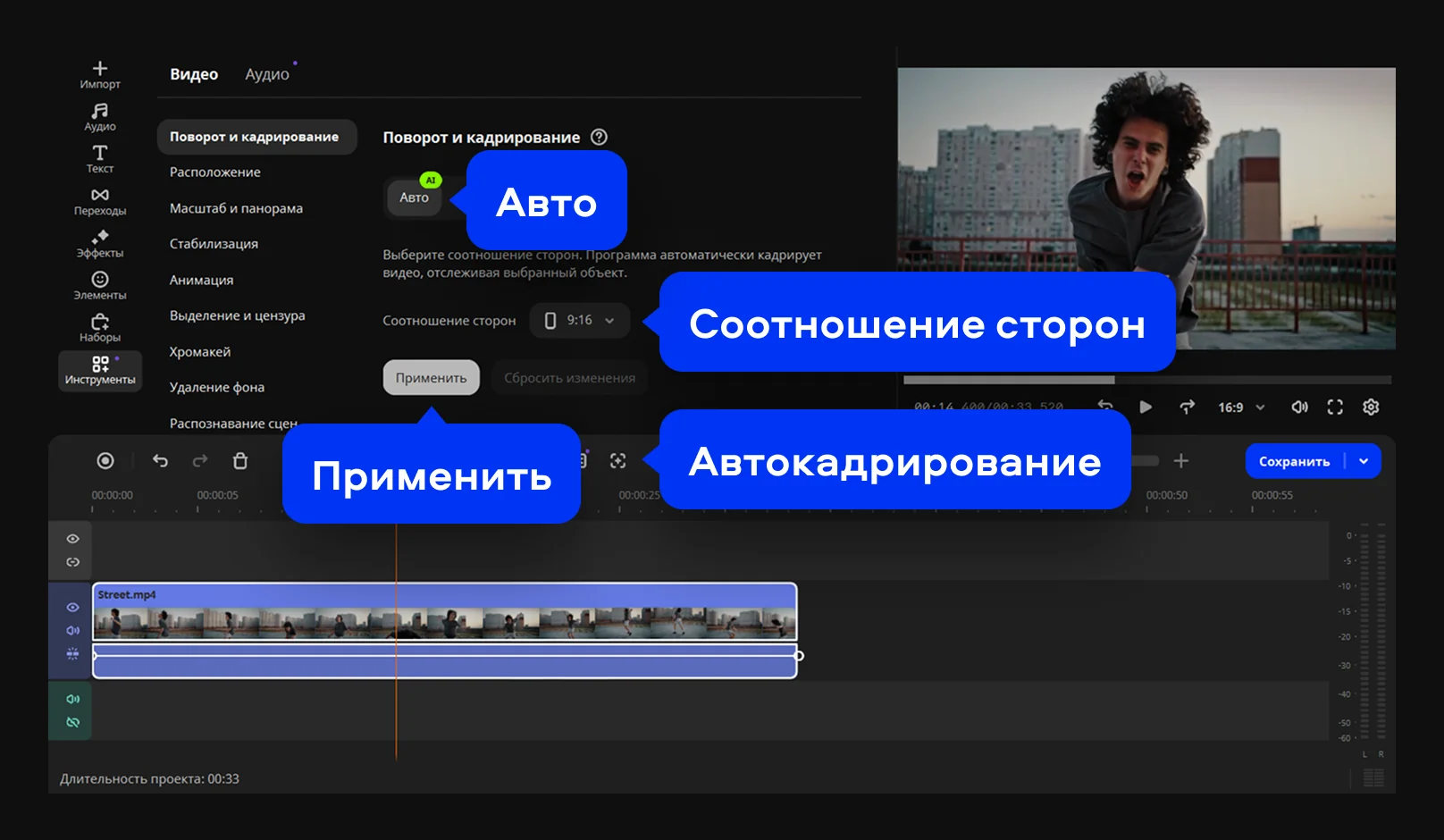
Task: Open the Переходы panel
Action: [x=100, y=202]
